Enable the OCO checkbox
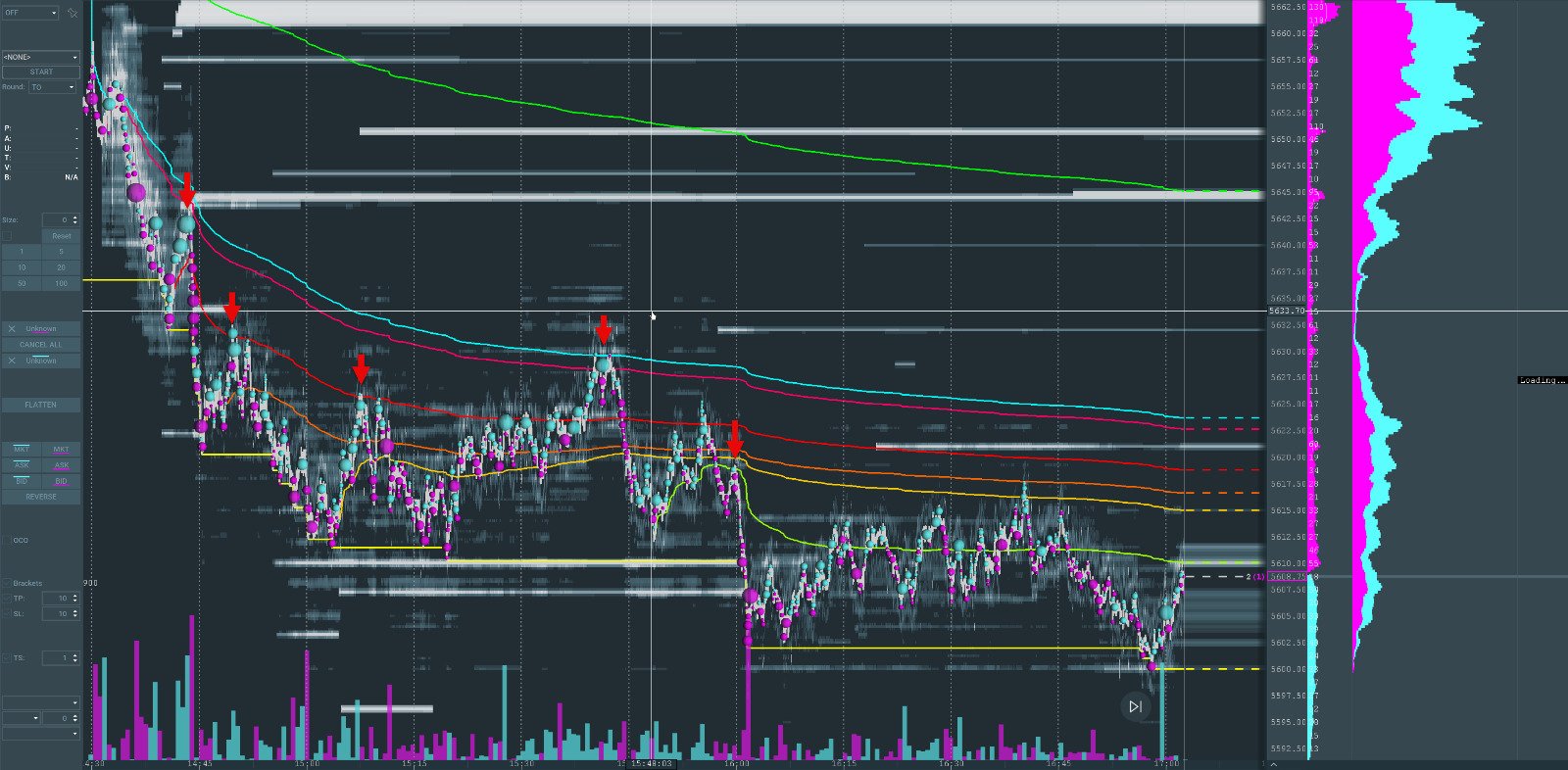This screenshot has height=770, width=1568. point(8,541)
